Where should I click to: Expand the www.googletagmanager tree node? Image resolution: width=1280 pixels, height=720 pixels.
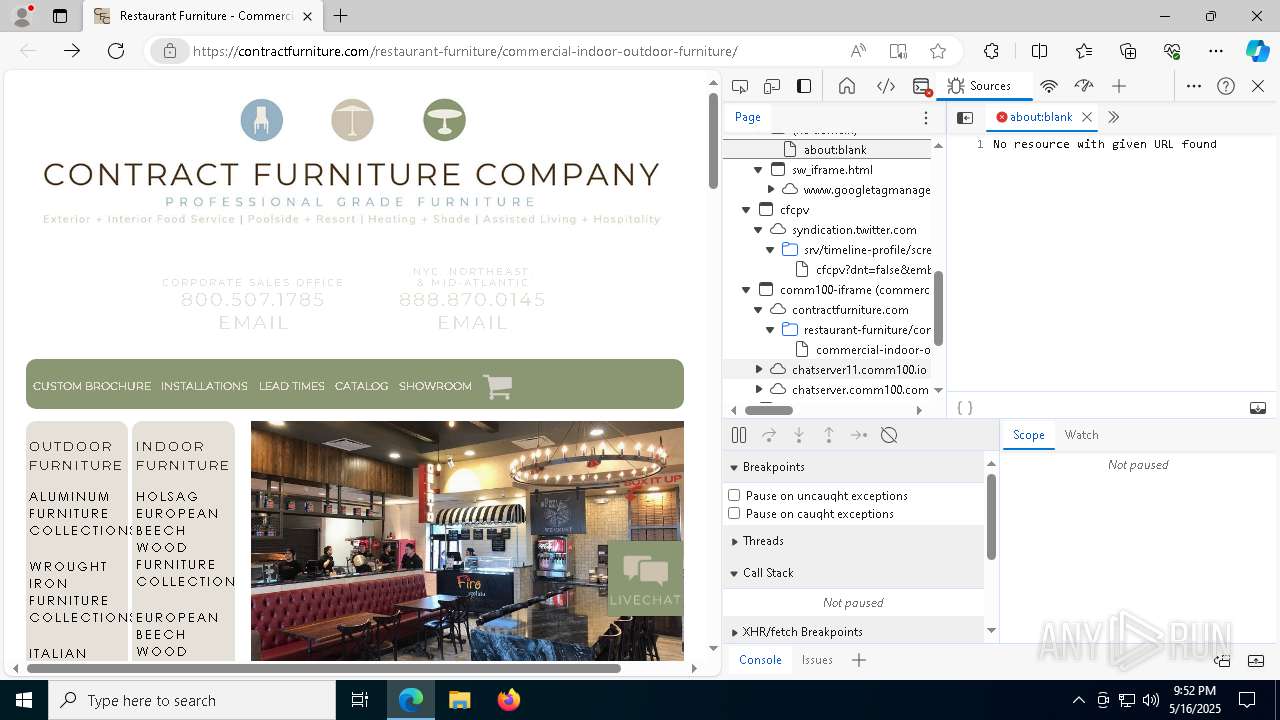pos(771,190)
